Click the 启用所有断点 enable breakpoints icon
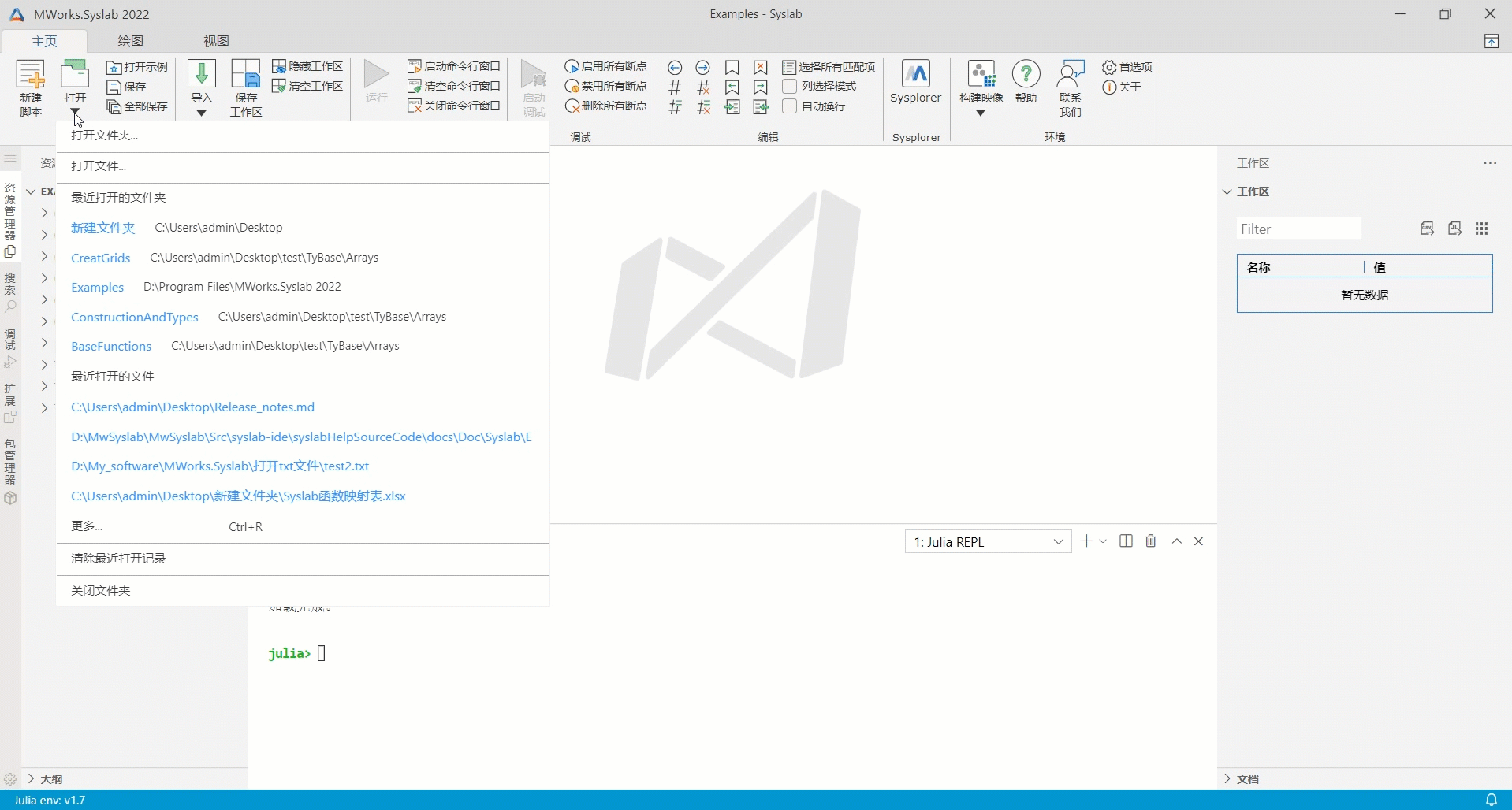The image size is (1512, 810). point(572,67)
